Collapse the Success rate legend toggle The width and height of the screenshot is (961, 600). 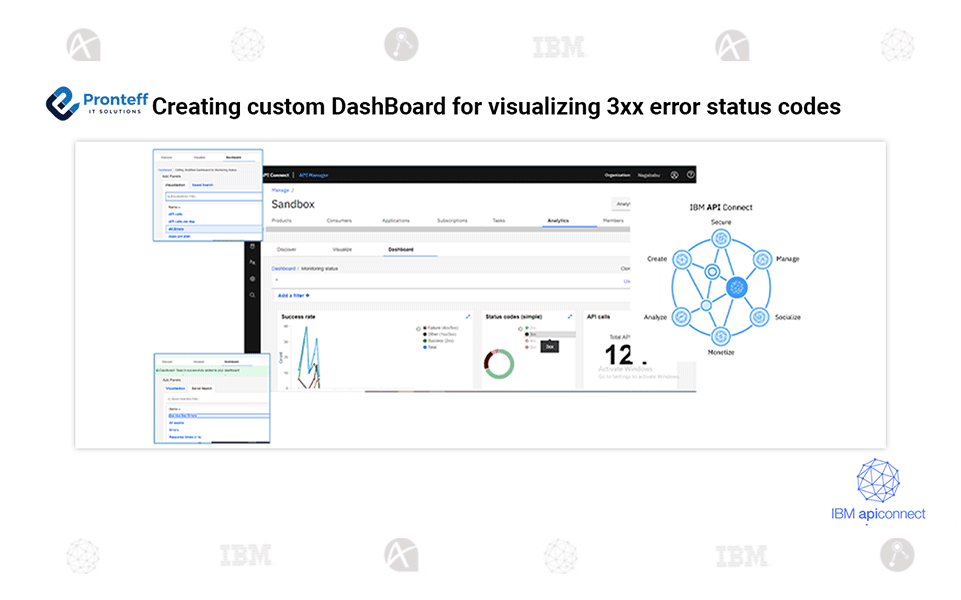pyautogui.click(x=417, y=328)
